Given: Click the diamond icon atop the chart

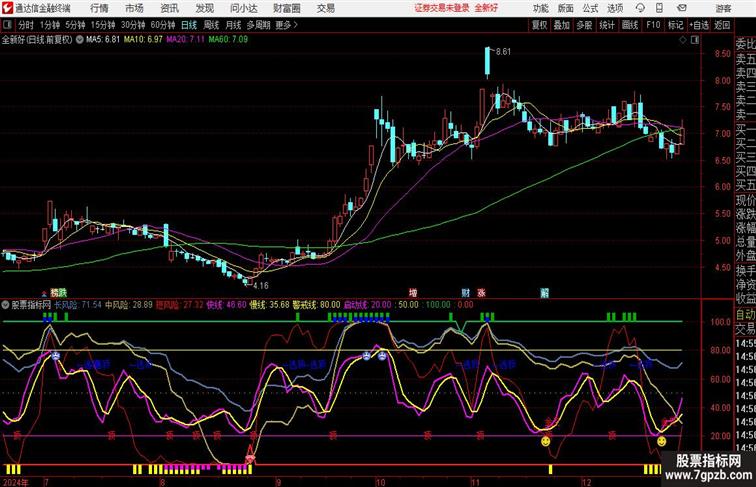Looking at the screenshot, I should tap(683, 40).
